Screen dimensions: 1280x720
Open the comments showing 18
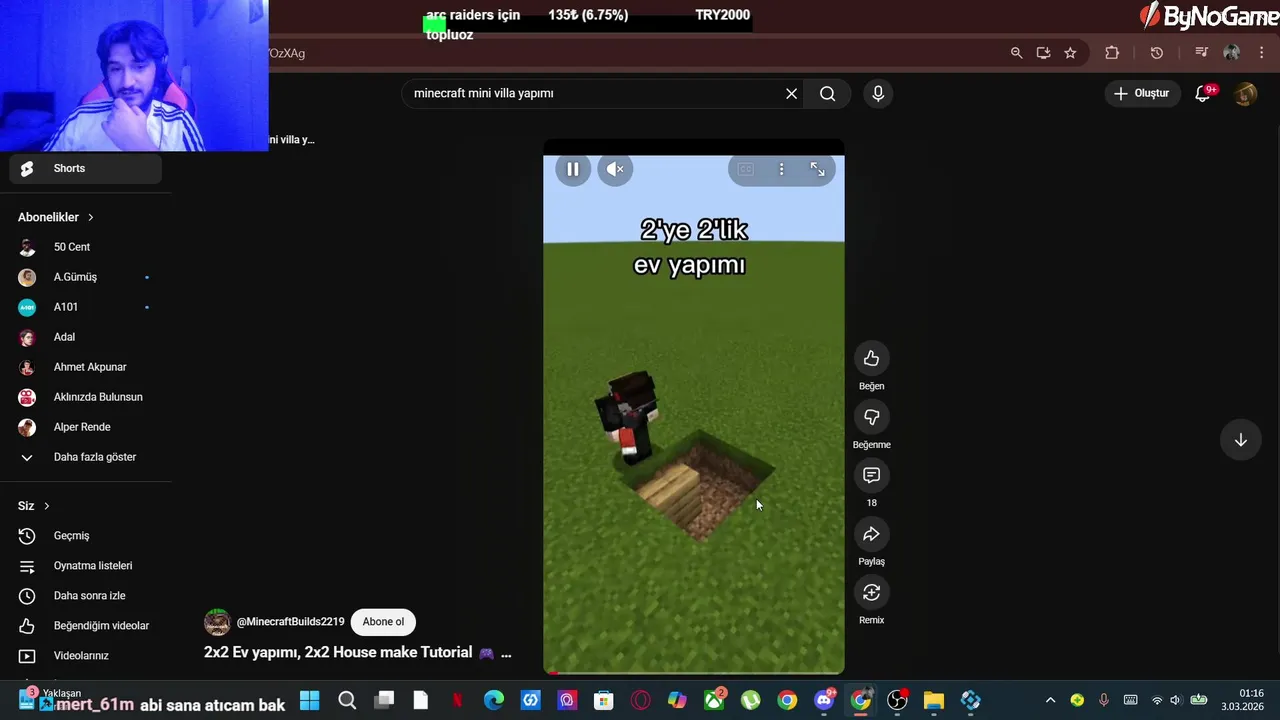(x=871, y=475)
